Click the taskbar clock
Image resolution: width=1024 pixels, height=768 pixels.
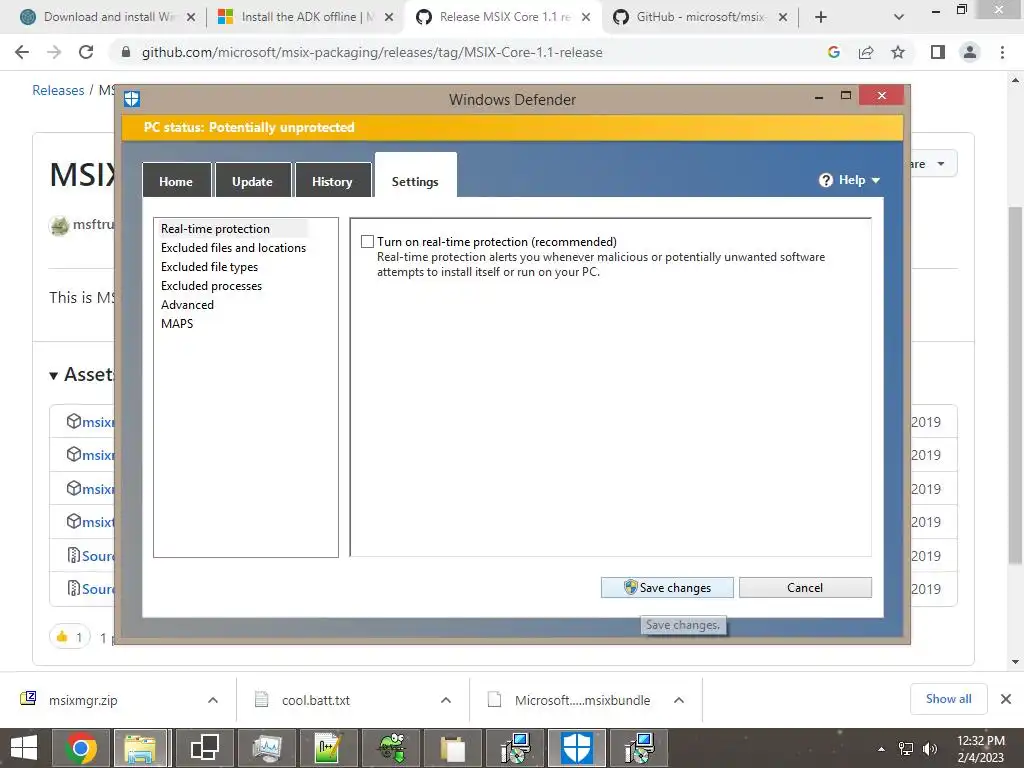[x=980, y=749]
